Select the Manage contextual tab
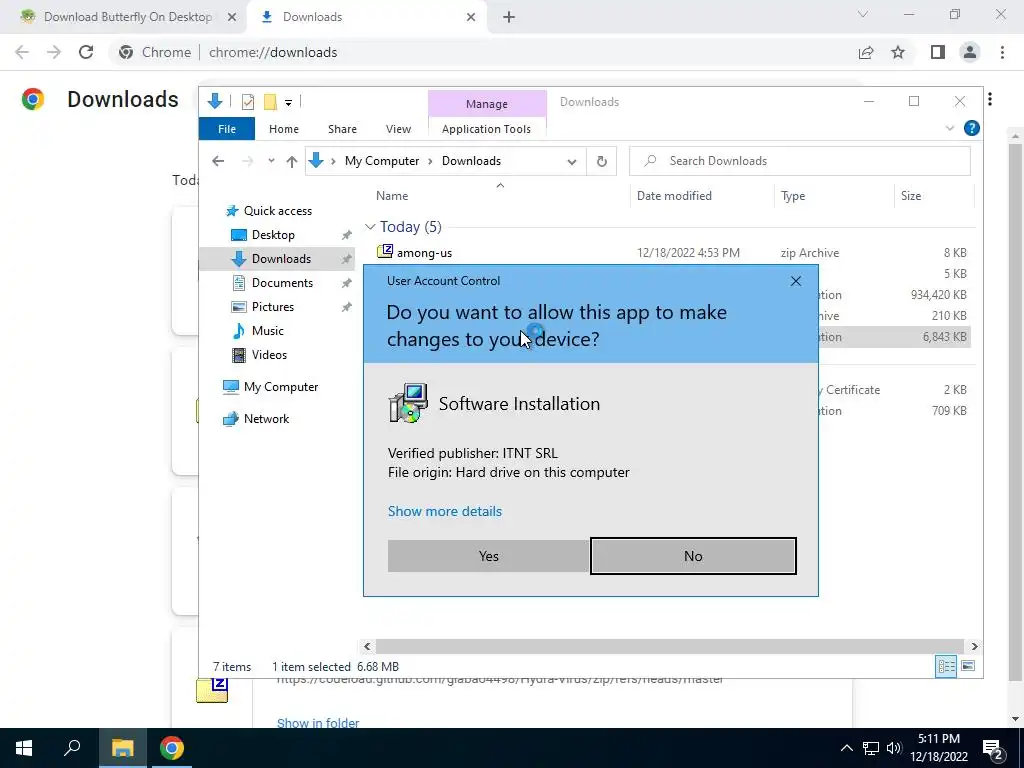Image resolution: width=1024 pixels, height=768 pixels. (487, 104)
